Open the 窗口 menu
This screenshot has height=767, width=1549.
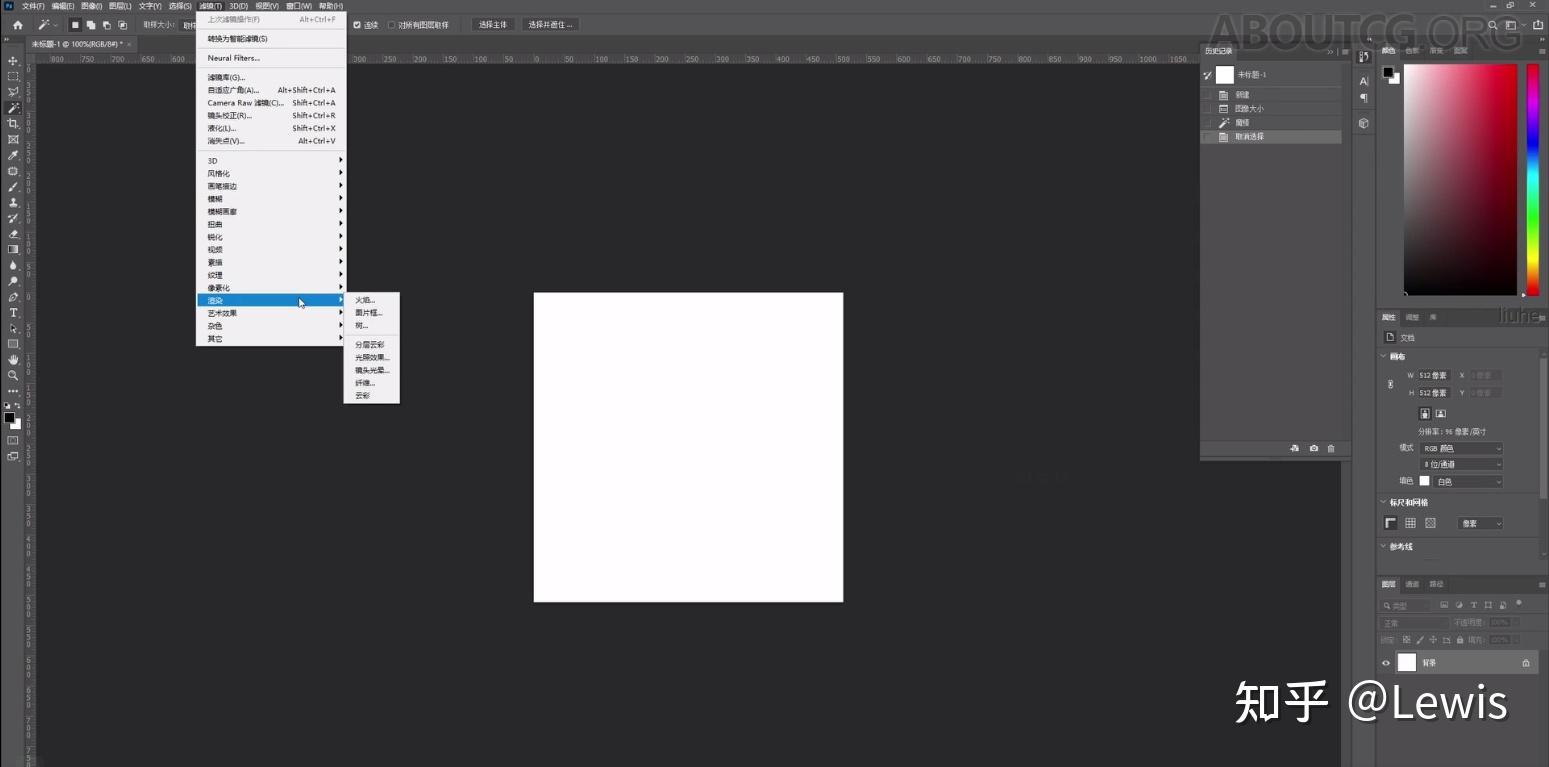pos(299,5)
